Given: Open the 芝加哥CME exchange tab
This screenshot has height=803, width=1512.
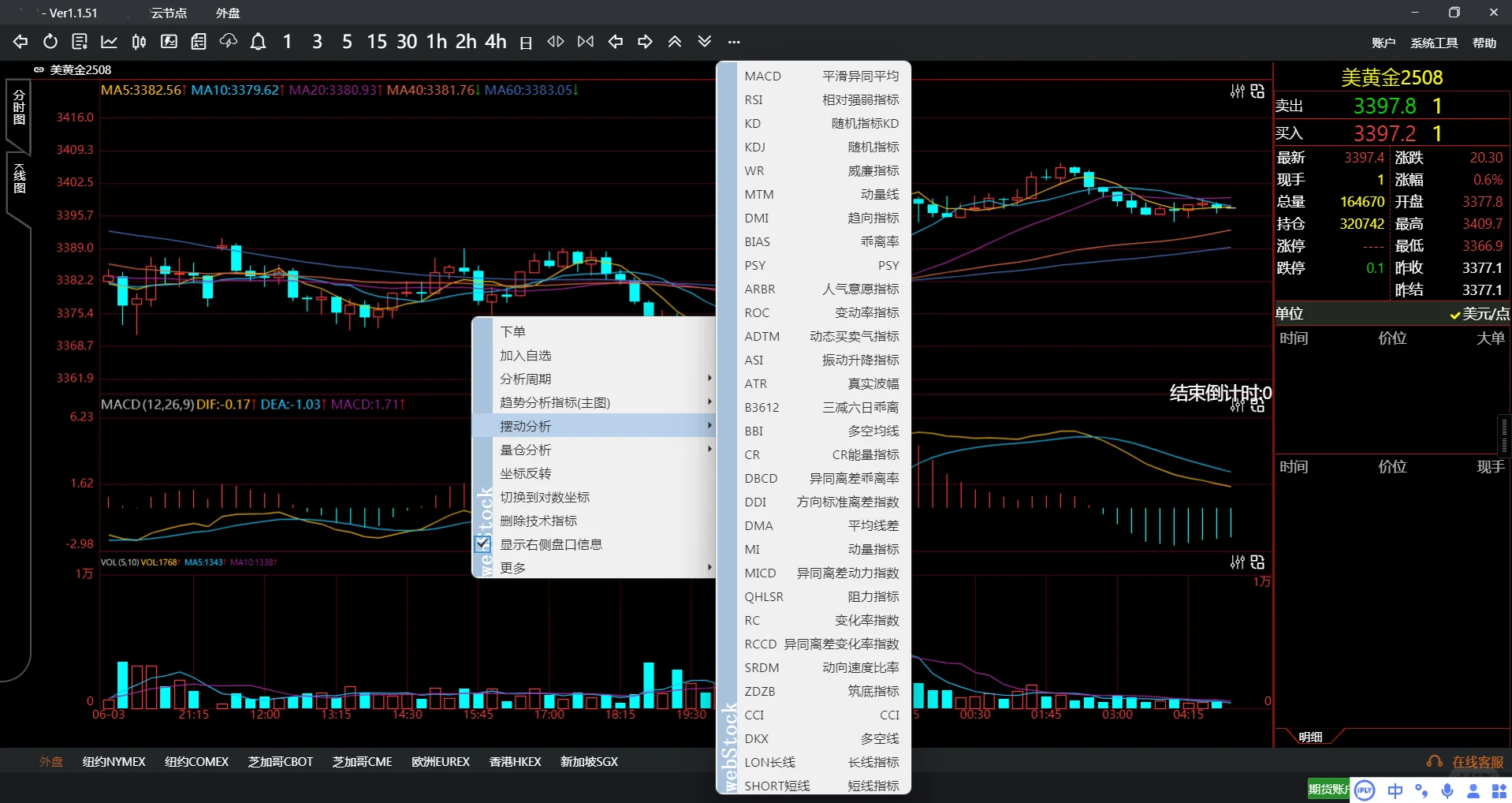Looking at the screenshot, I should click(x=362, y=762).
